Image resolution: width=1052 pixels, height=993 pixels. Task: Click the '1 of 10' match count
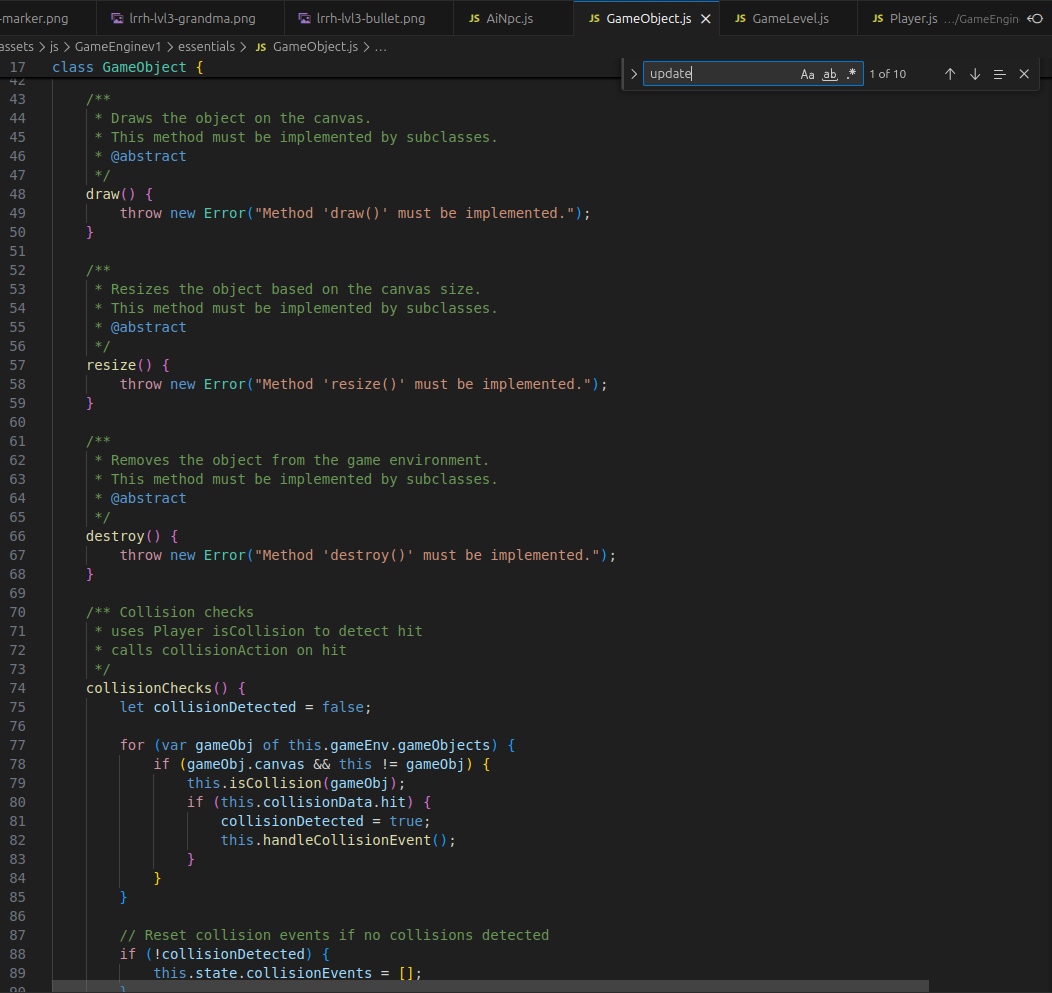pyautogui.click(x=887, y=74)
